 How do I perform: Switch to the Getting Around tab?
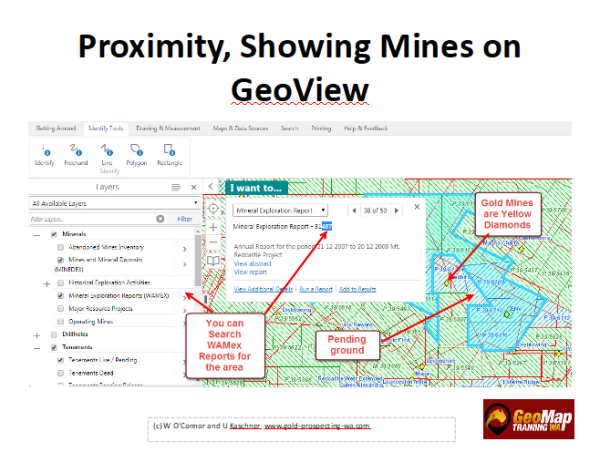(x=56, y=128)
